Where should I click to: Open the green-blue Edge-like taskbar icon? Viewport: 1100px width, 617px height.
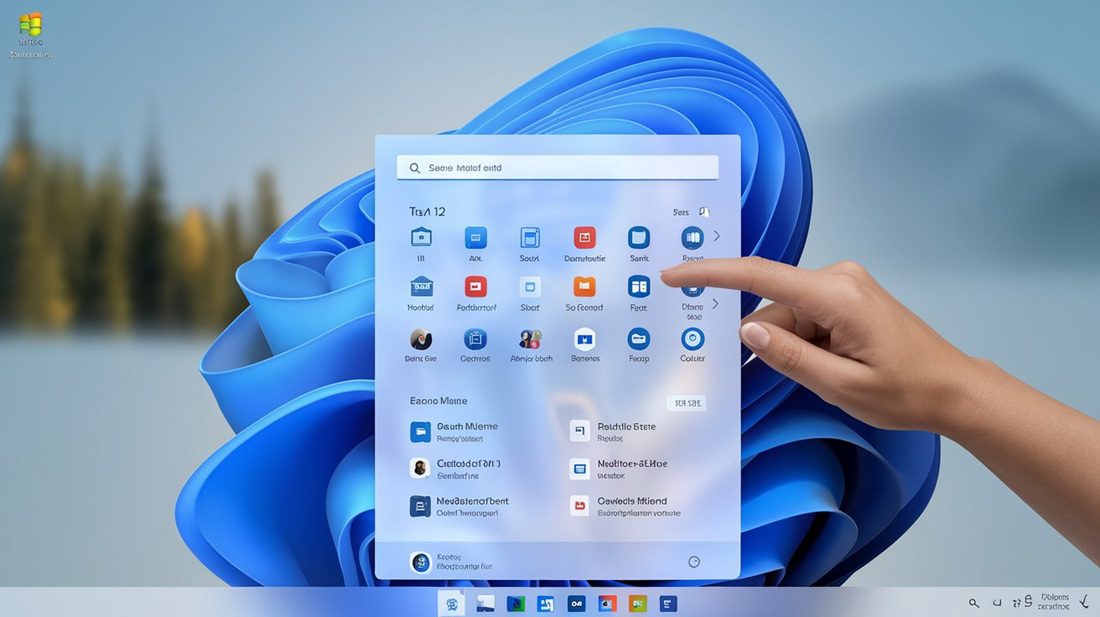pos(516,604)
